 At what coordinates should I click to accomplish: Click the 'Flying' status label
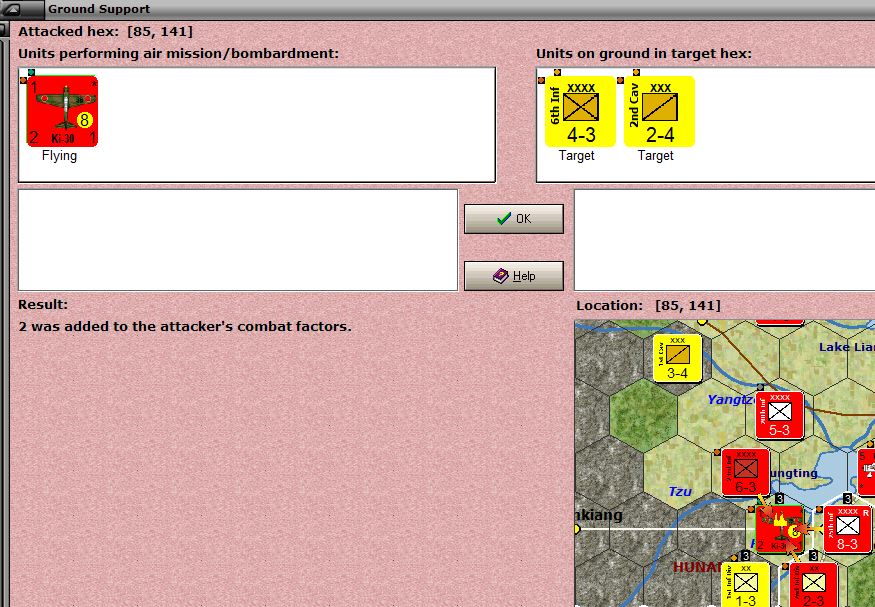59,156
